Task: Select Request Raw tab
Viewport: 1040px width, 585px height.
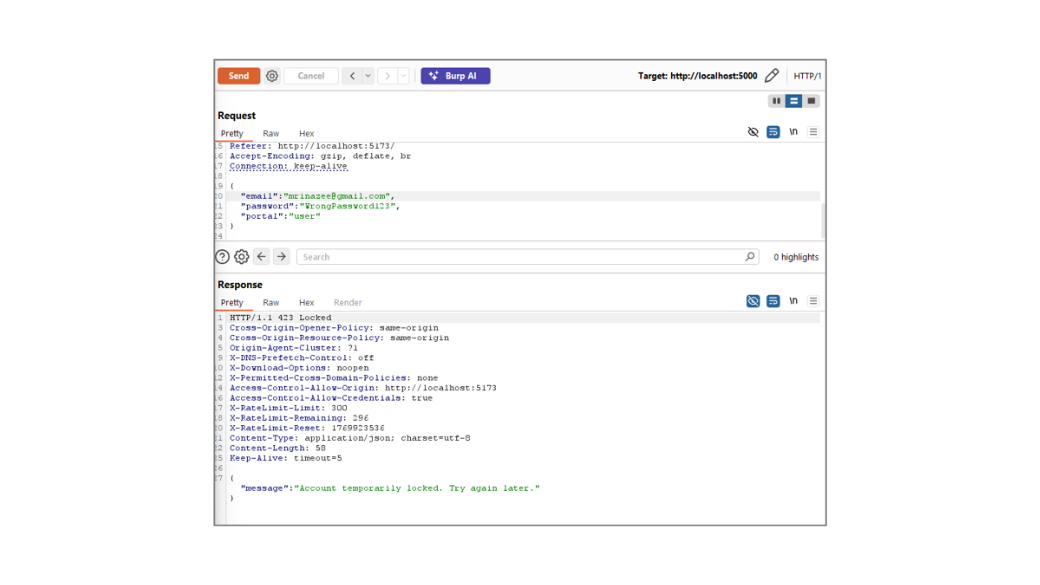Action: pos(271,133)
